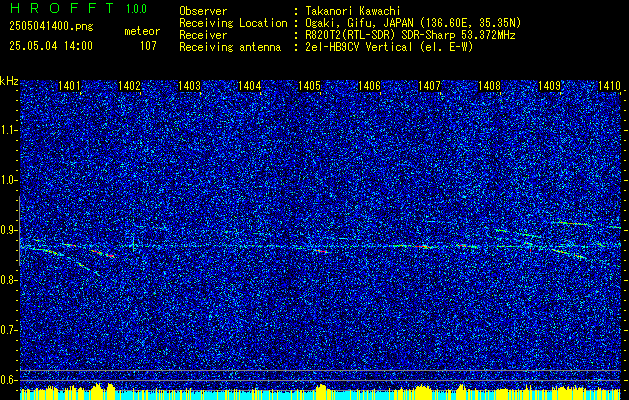Click the observer name Takanori Kawachi
This screenshot has height=400, width=629.
[353, 11]
